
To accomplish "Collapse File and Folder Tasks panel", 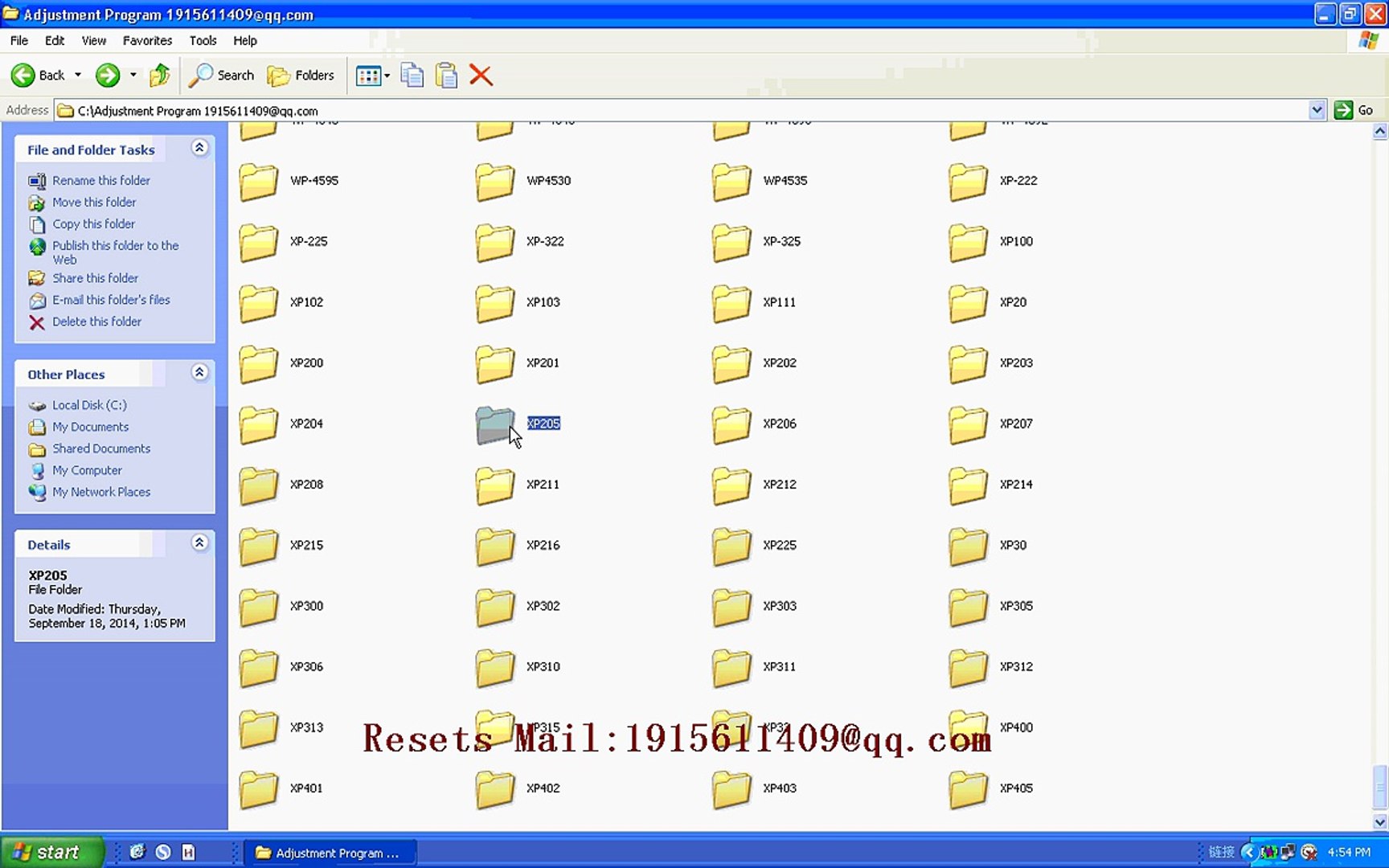I will tap(199, 148).
